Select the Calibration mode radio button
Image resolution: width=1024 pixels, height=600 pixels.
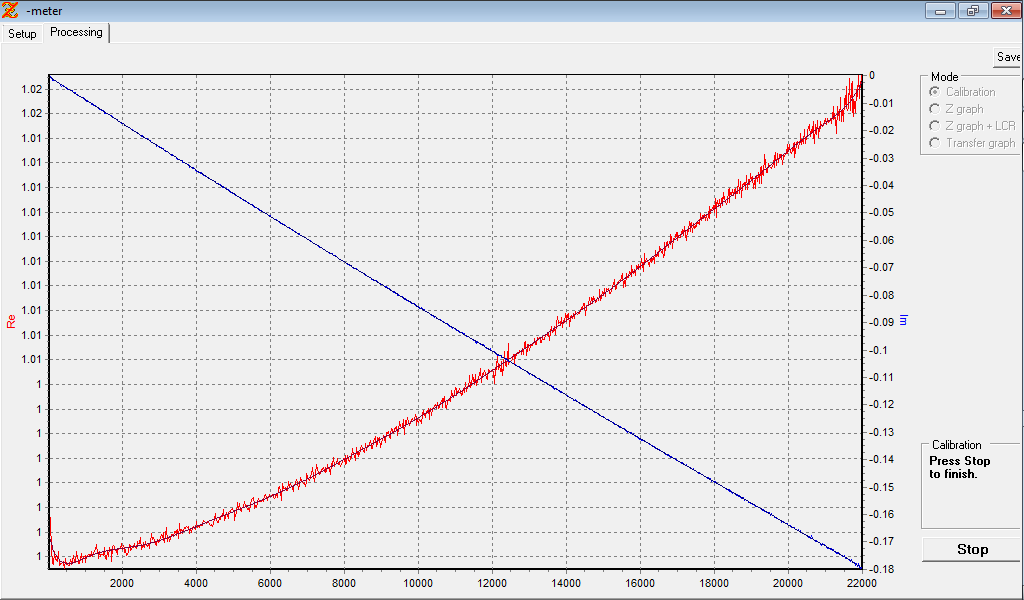pos(935,92)
